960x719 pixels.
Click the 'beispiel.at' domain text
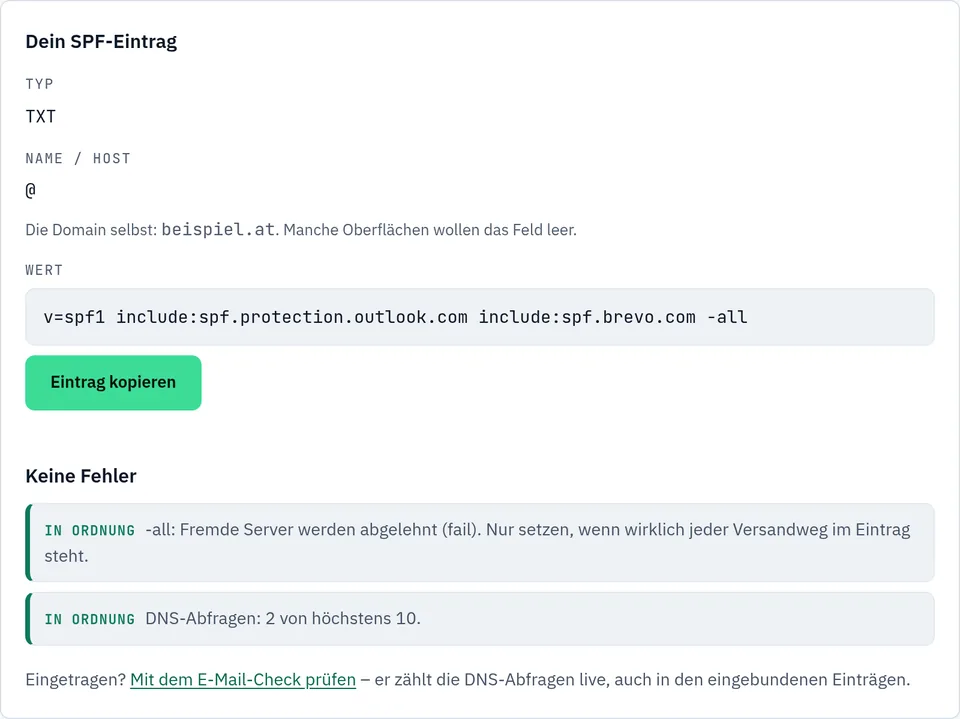(218, 230)
